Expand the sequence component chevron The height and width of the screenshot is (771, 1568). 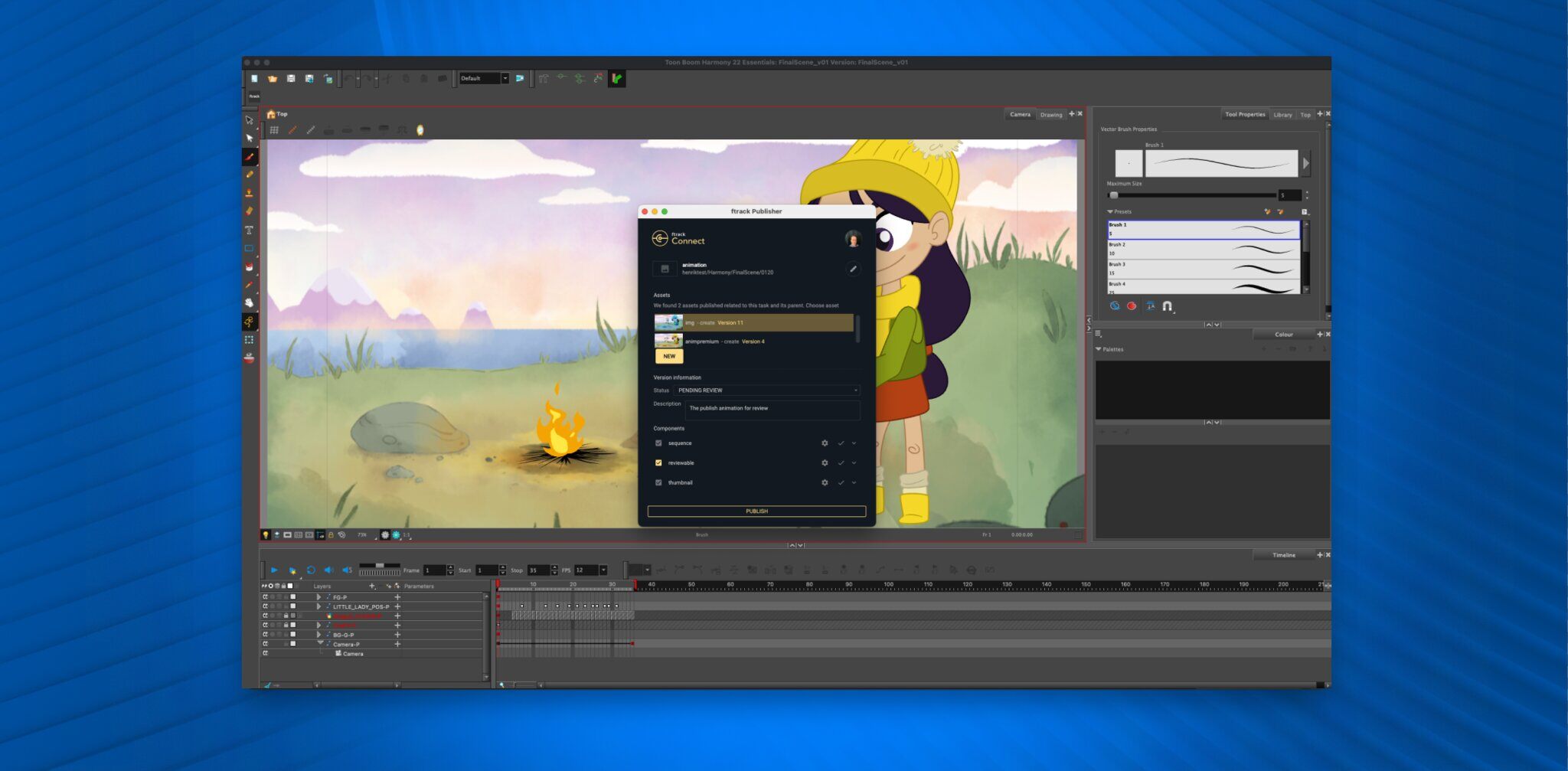pyautogui.click(x=854, y=443)
